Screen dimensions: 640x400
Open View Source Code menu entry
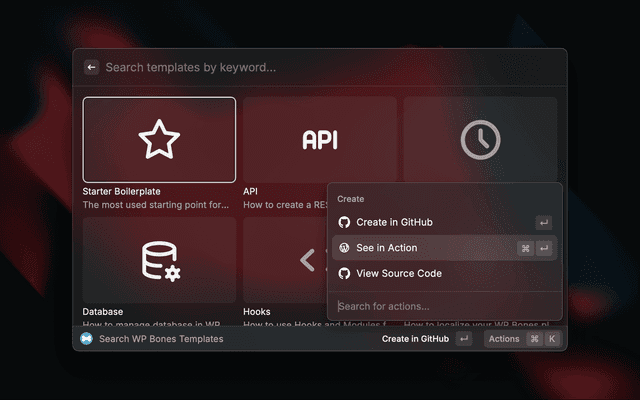coord(399,274)
